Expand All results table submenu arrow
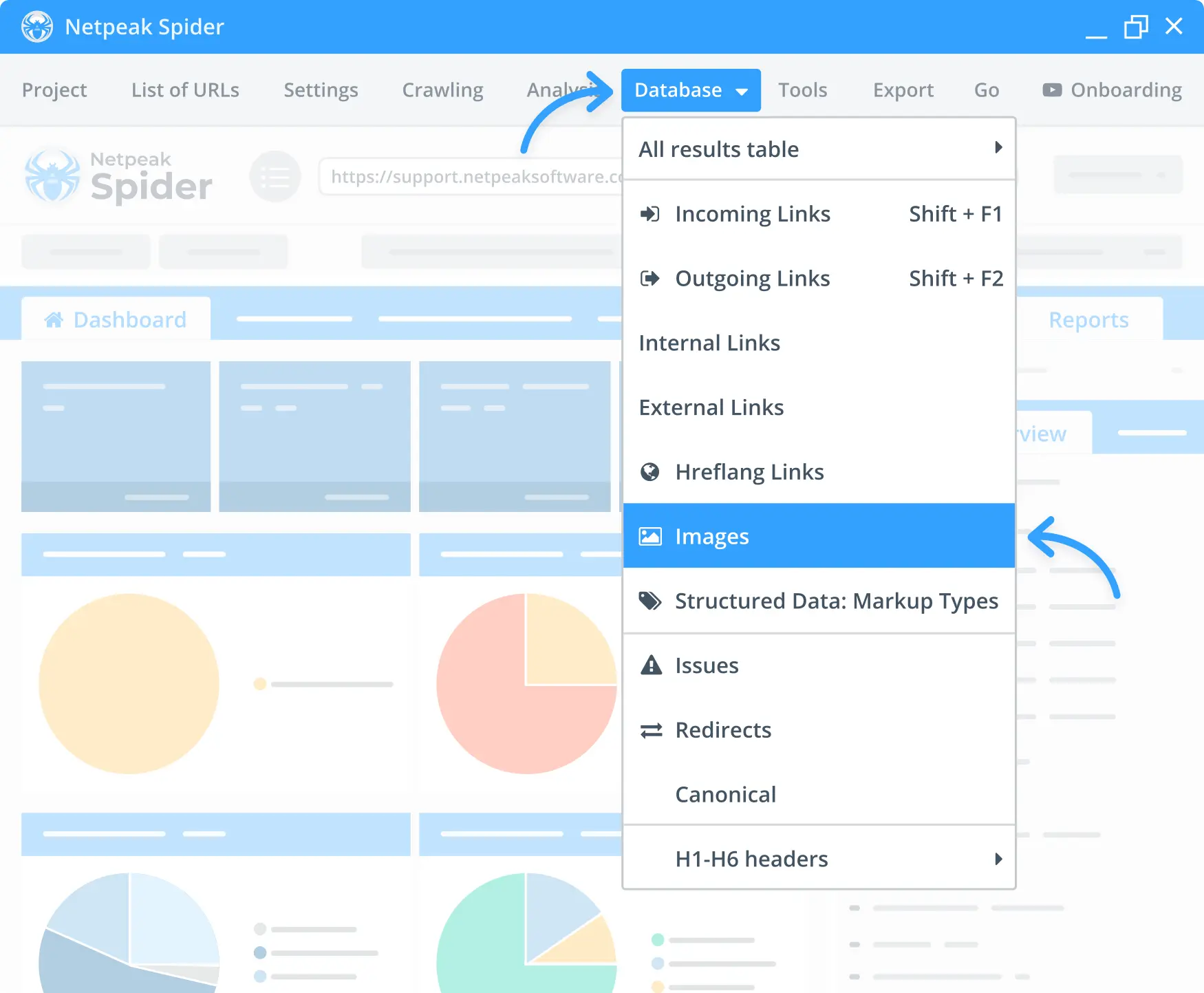 pyautogui.click(x=998, y=147)
